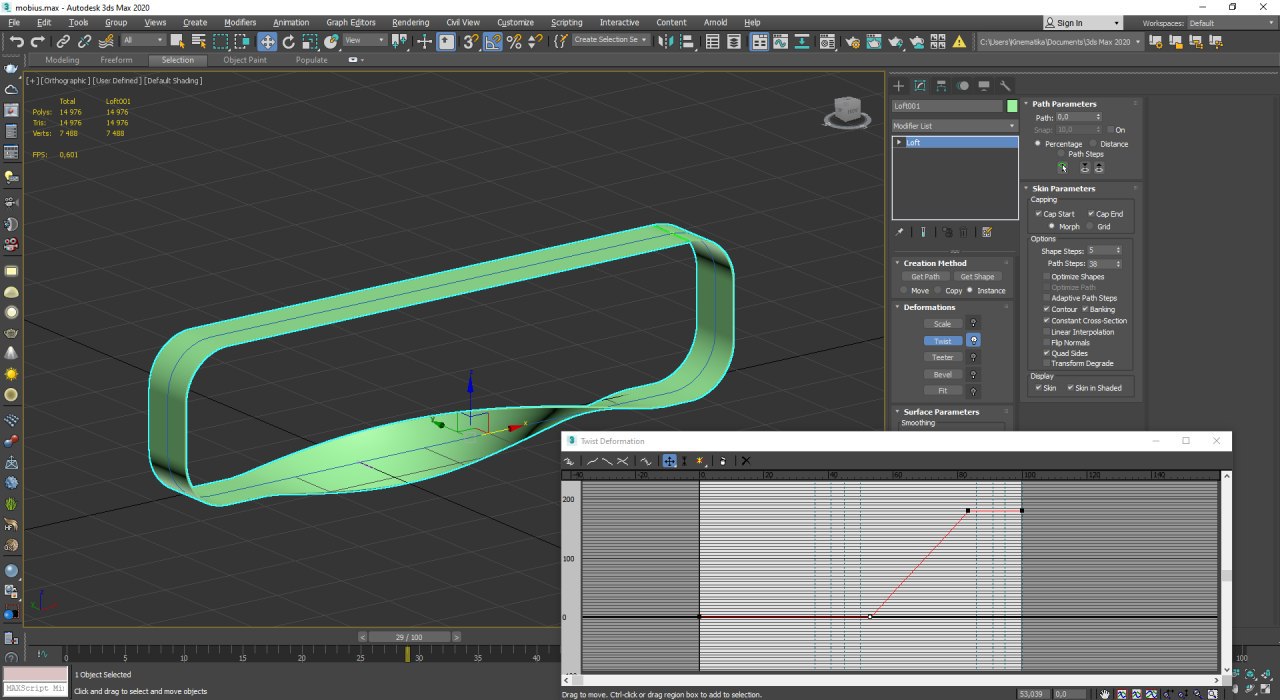The width and height of the screenshot is (1280, 700).
Task: Switch to the Freeform ribbon tab
Action: coord(116,60)
